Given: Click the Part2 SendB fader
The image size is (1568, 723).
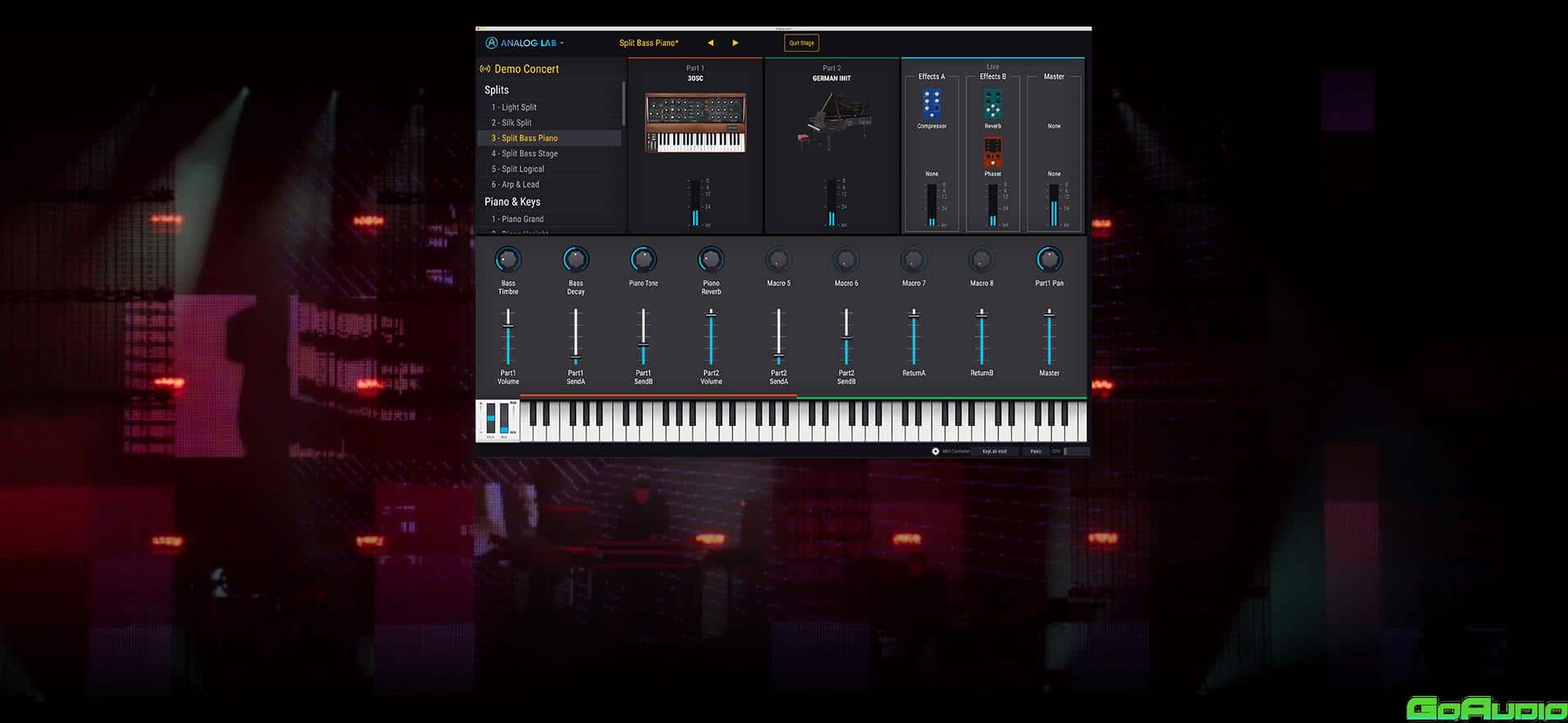Looking at the screenshot, I should [x=846, y=336].
